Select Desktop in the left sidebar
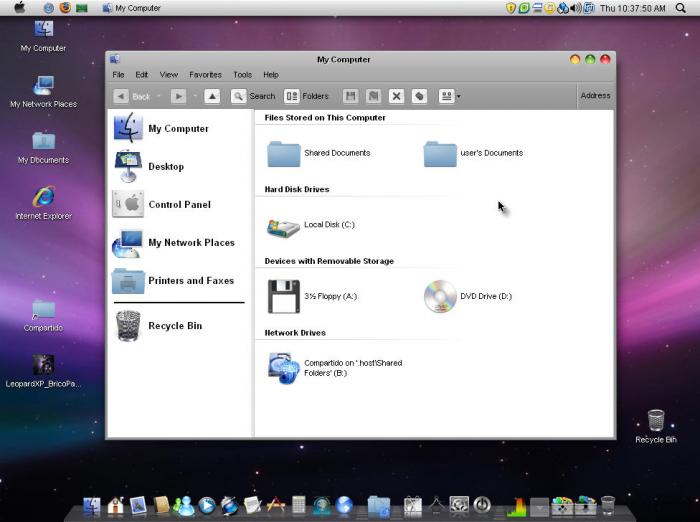This screenshot has width=700, height=522. tap(149, 166)
